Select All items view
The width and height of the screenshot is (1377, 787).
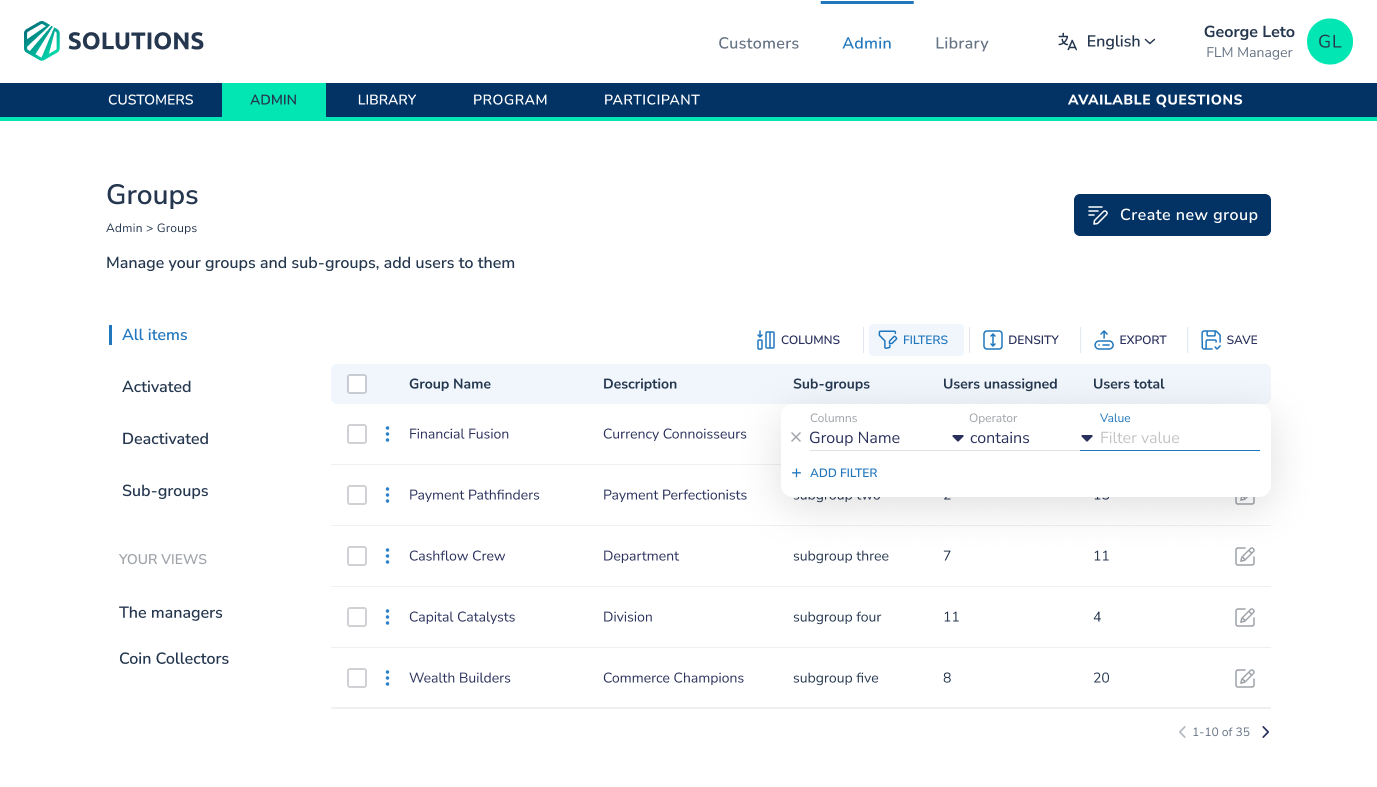pyautogui.click(x=155, y=335)
